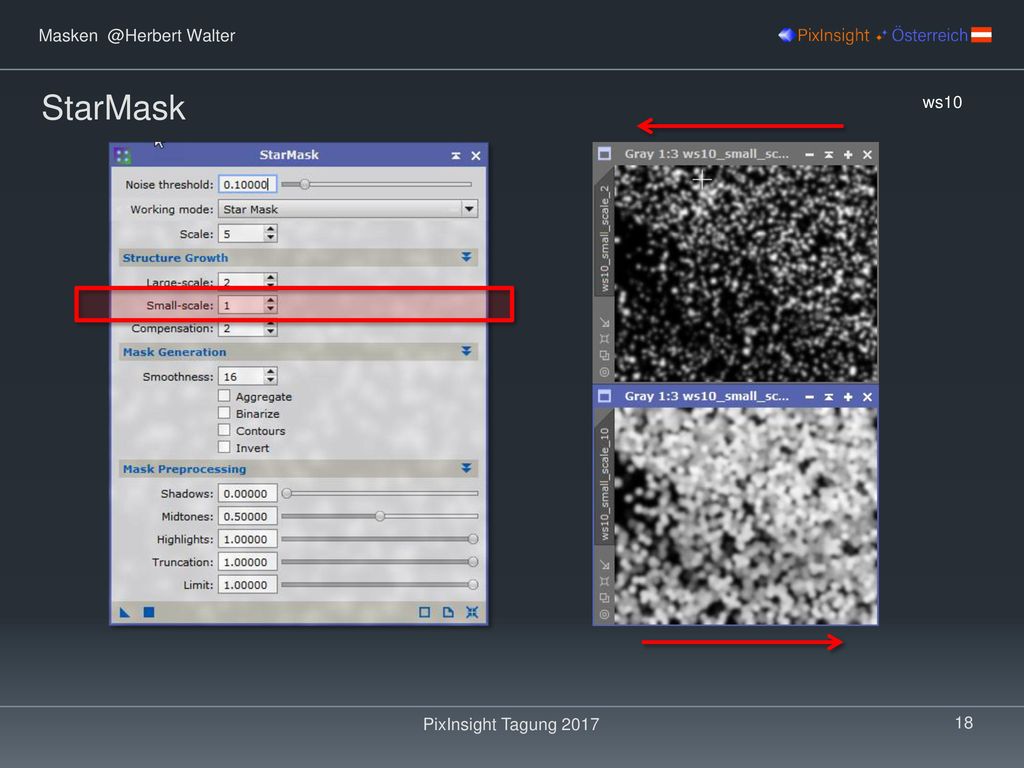1024x768 pixels.
Task: Click the Midtones slider handle
Action: 380,516
